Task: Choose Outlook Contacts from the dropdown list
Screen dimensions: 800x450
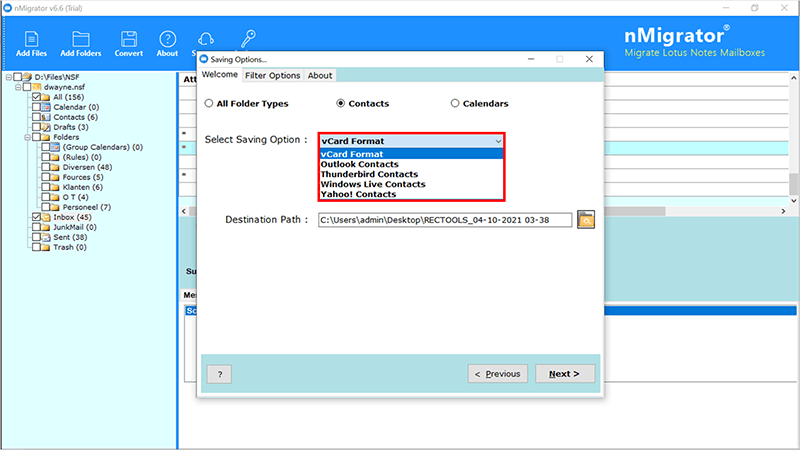Action: tap(359, 164)
